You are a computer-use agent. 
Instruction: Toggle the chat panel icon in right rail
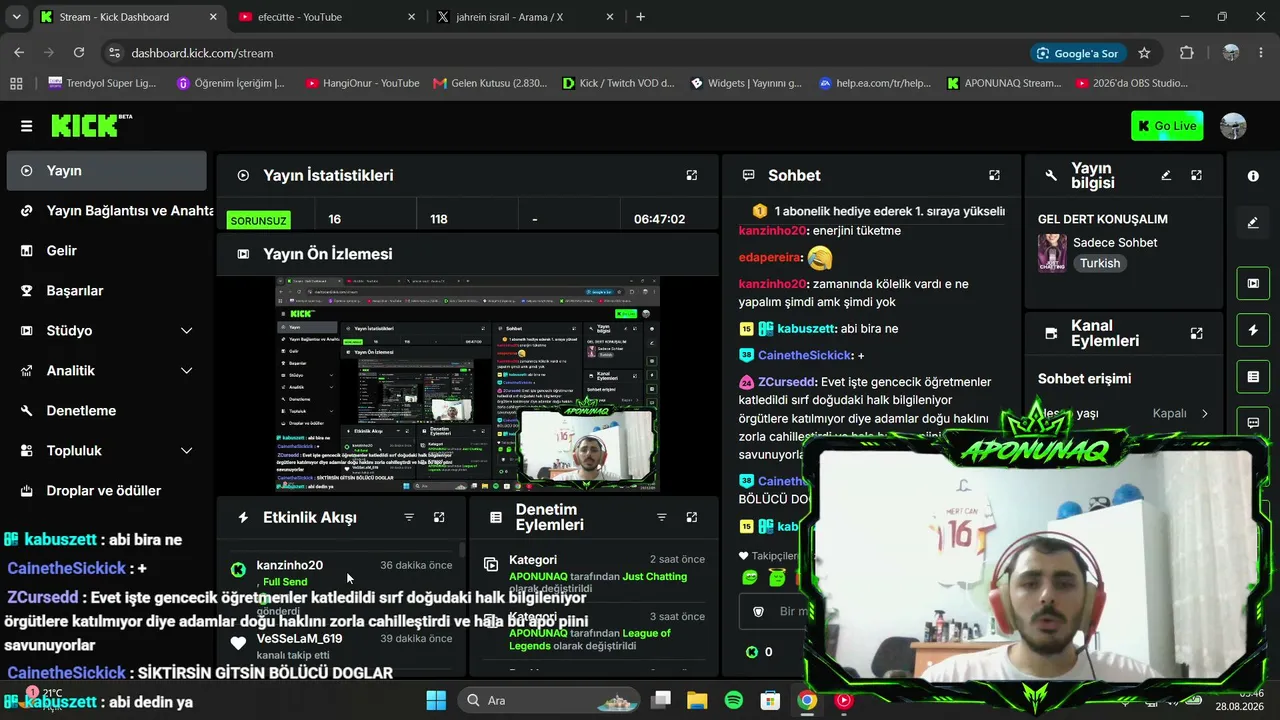tap(1253, 422)
